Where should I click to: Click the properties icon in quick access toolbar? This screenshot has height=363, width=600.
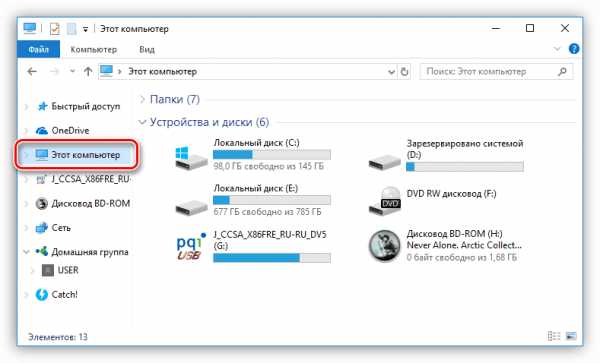click(x=55, y=29)
